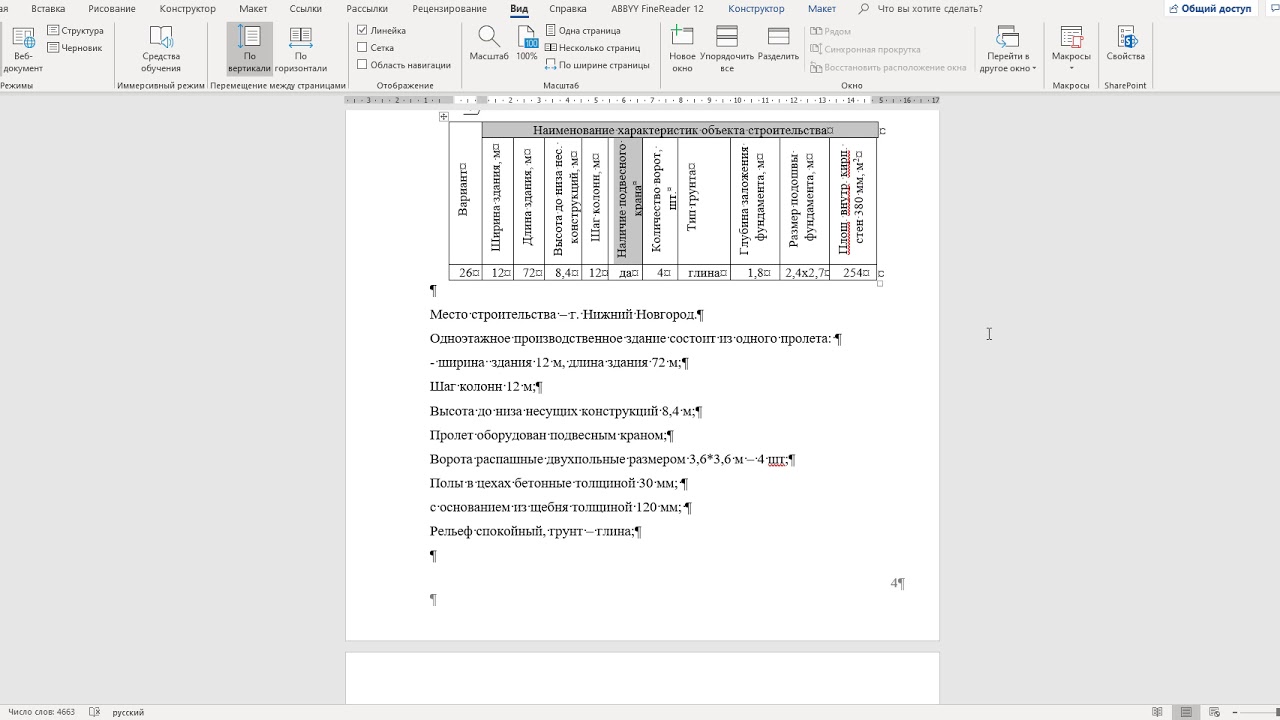Switch to Структура outline view
Viewport: 1280px width, 720px height.
pos(75,31)
